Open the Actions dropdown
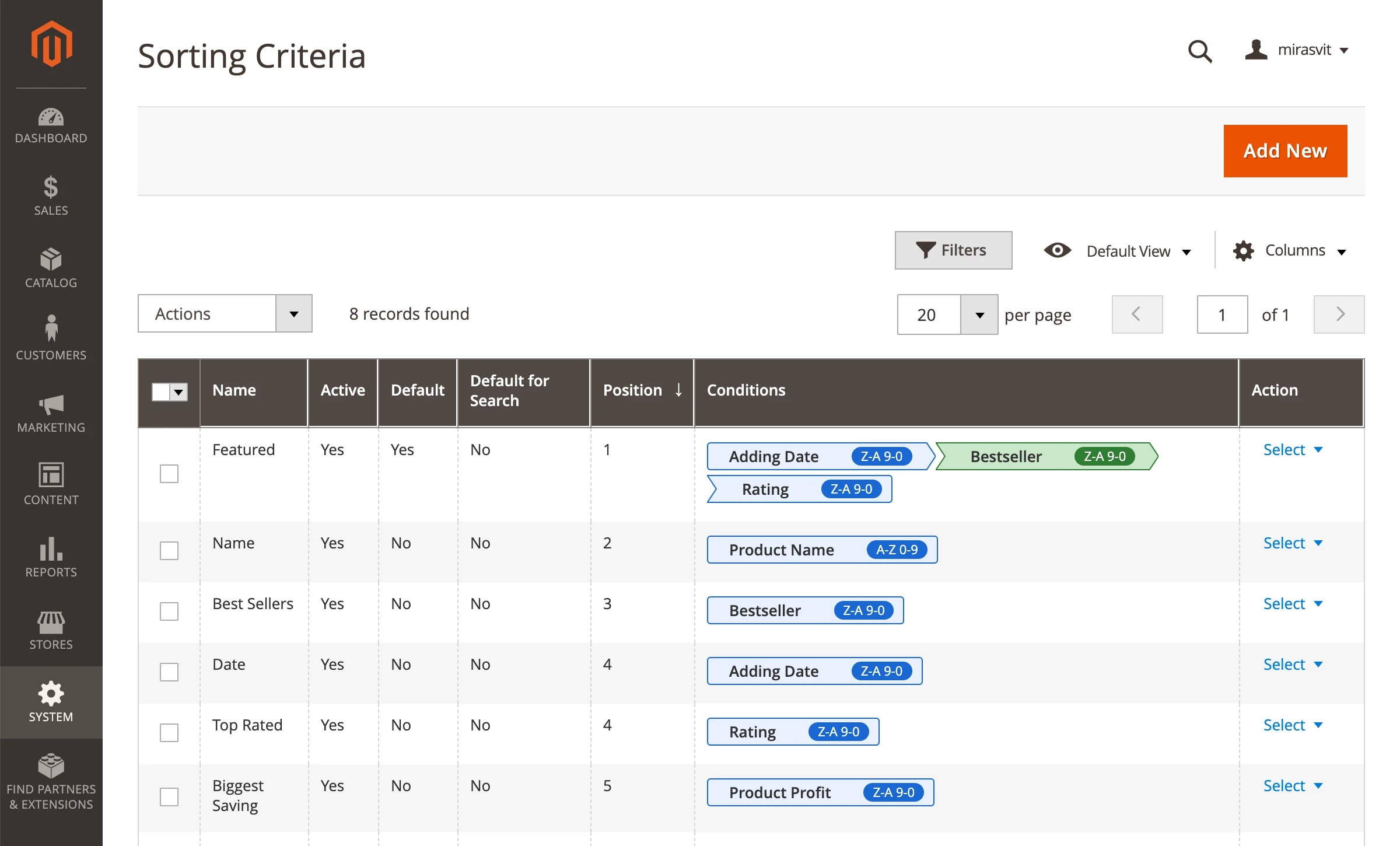This screenshot has height=846, width=1400. [225, 313]
